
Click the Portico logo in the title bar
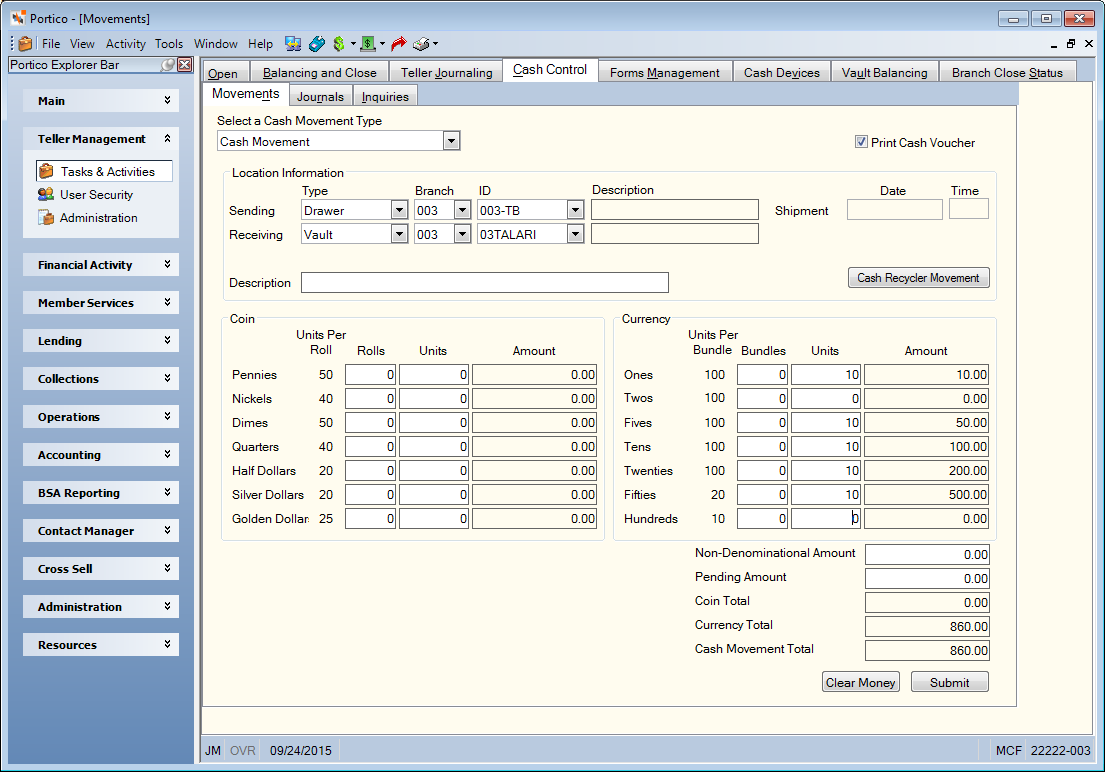18,18
